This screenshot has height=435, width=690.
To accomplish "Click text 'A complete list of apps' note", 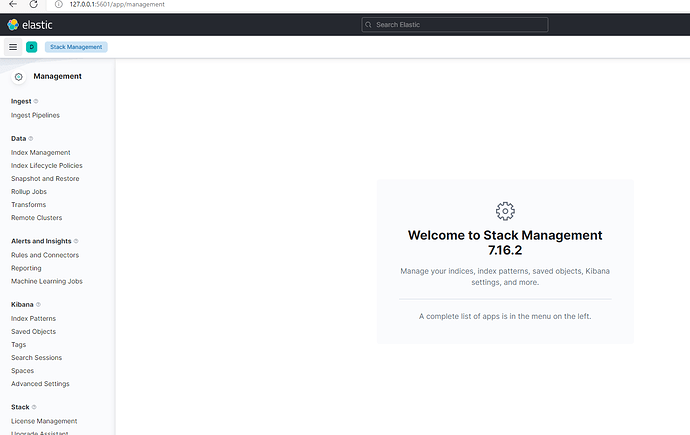I will coord(505,316).
